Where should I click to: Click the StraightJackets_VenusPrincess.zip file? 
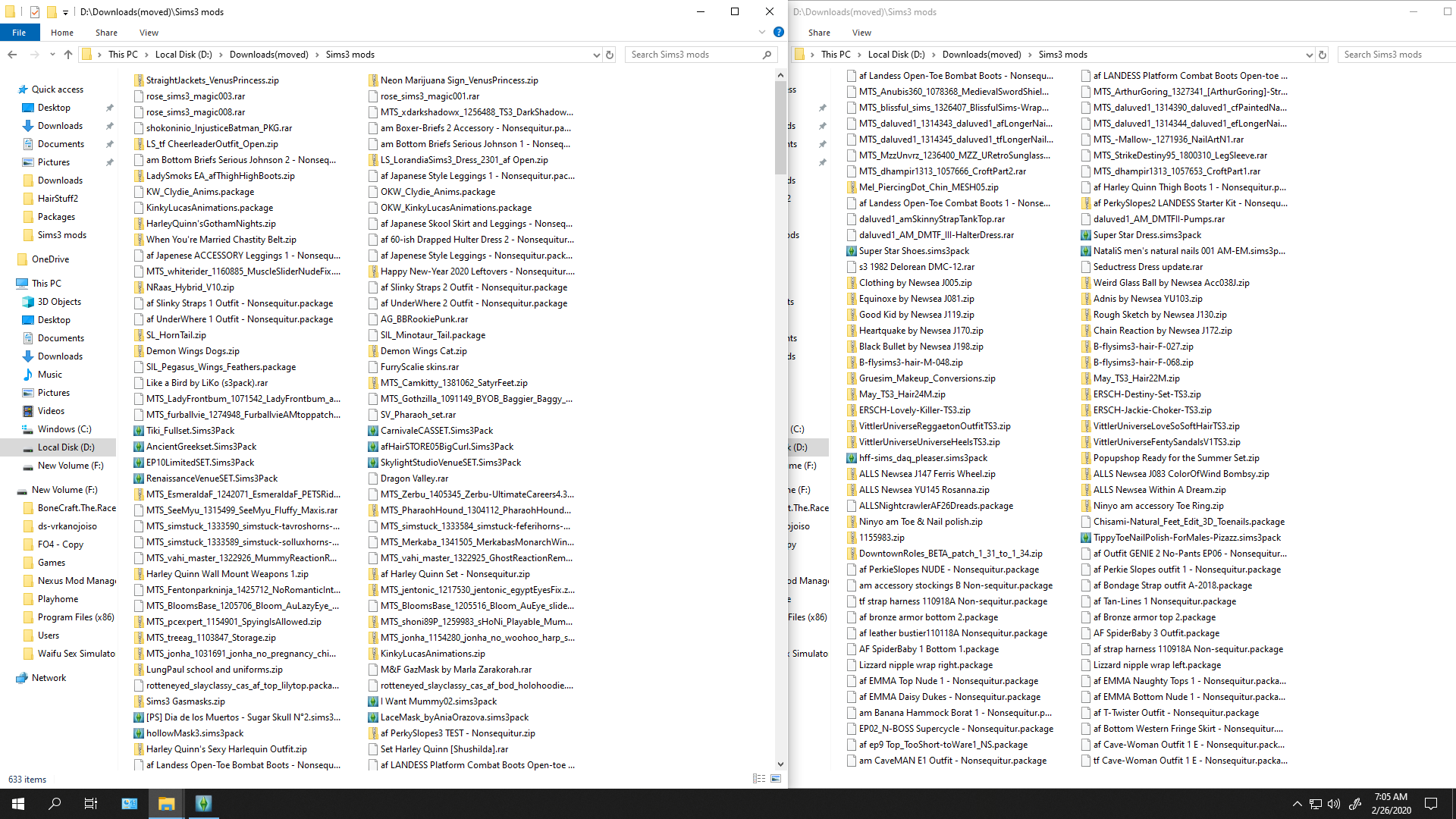click(x=212, y=80)
